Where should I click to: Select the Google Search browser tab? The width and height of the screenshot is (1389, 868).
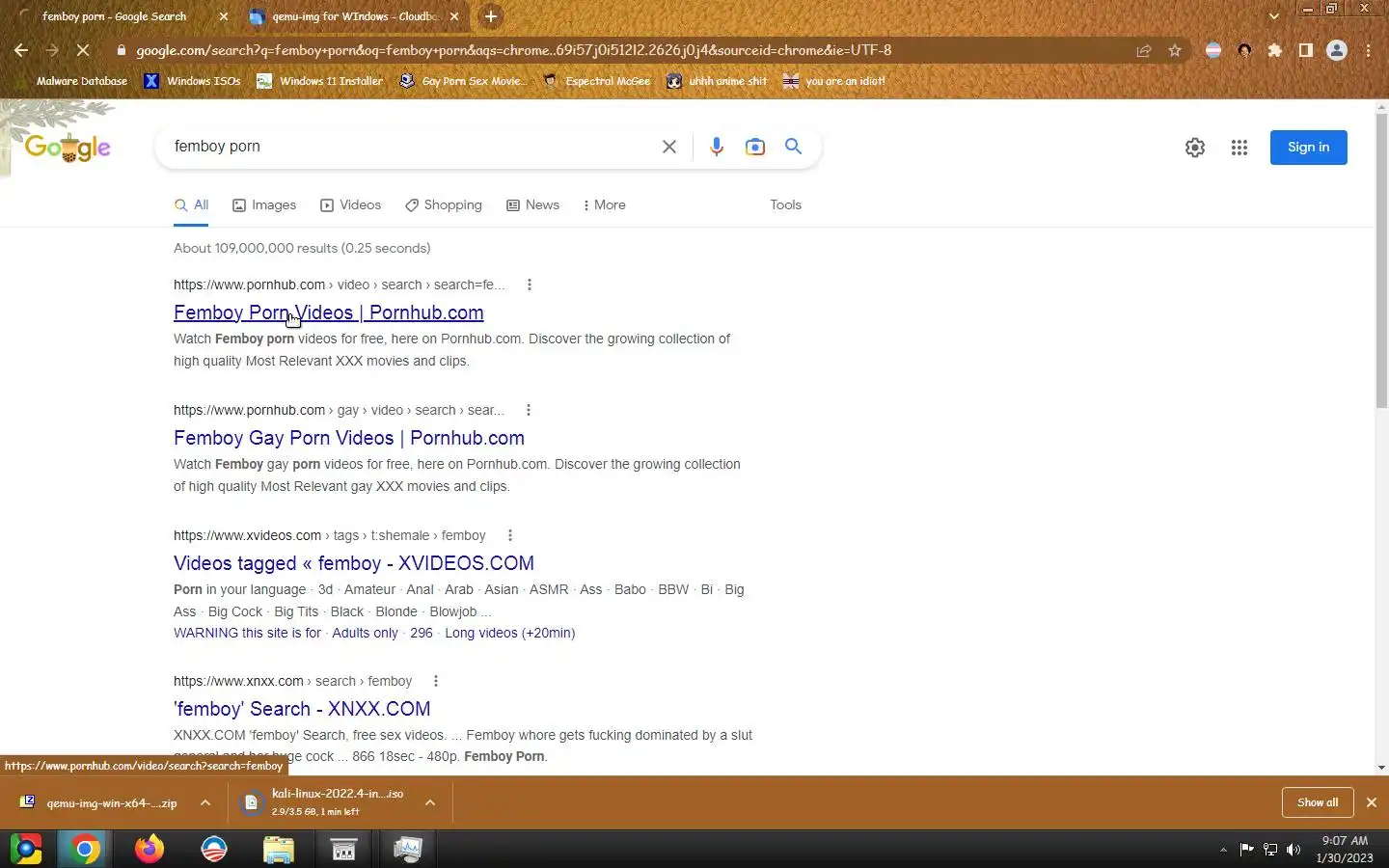click(x=114, y=16)
